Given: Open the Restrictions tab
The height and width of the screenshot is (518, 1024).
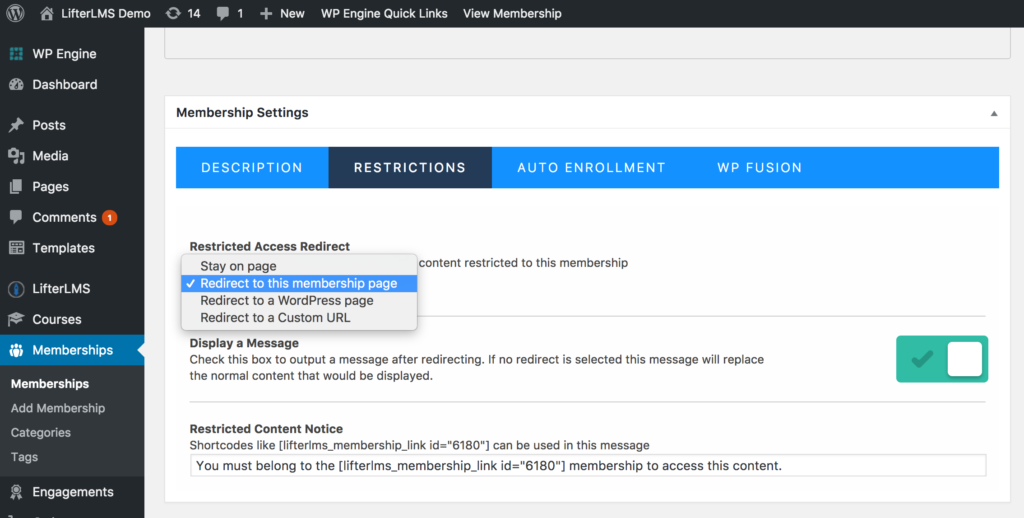Looking at the screenshot, I should coord(410,167).
